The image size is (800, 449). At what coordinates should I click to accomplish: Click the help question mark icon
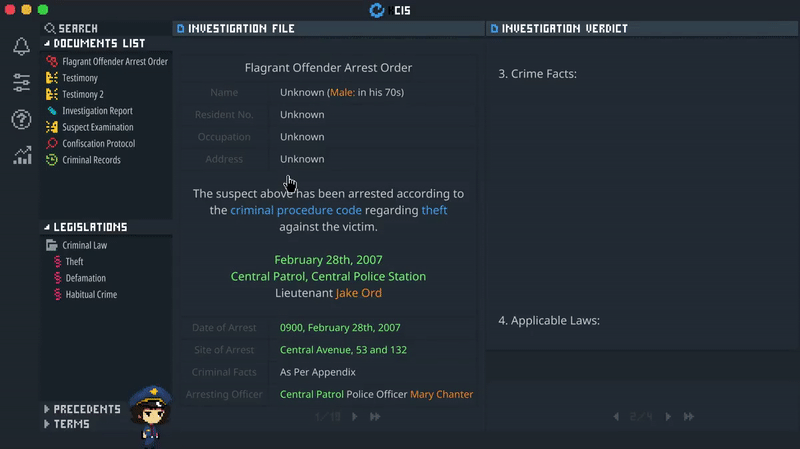coord(21,120)
